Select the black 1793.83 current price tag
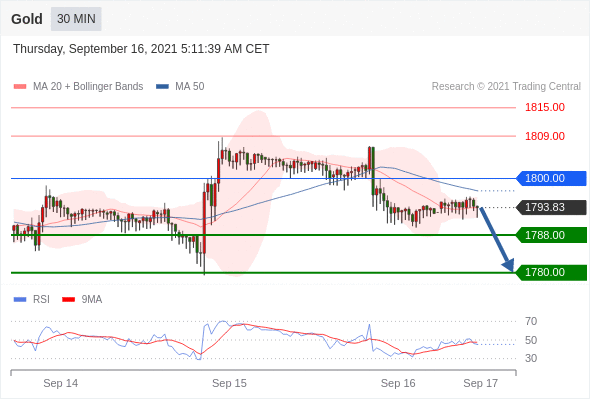Screen dimensions: 590x400 pyautogui.click(x=551, y=207)
